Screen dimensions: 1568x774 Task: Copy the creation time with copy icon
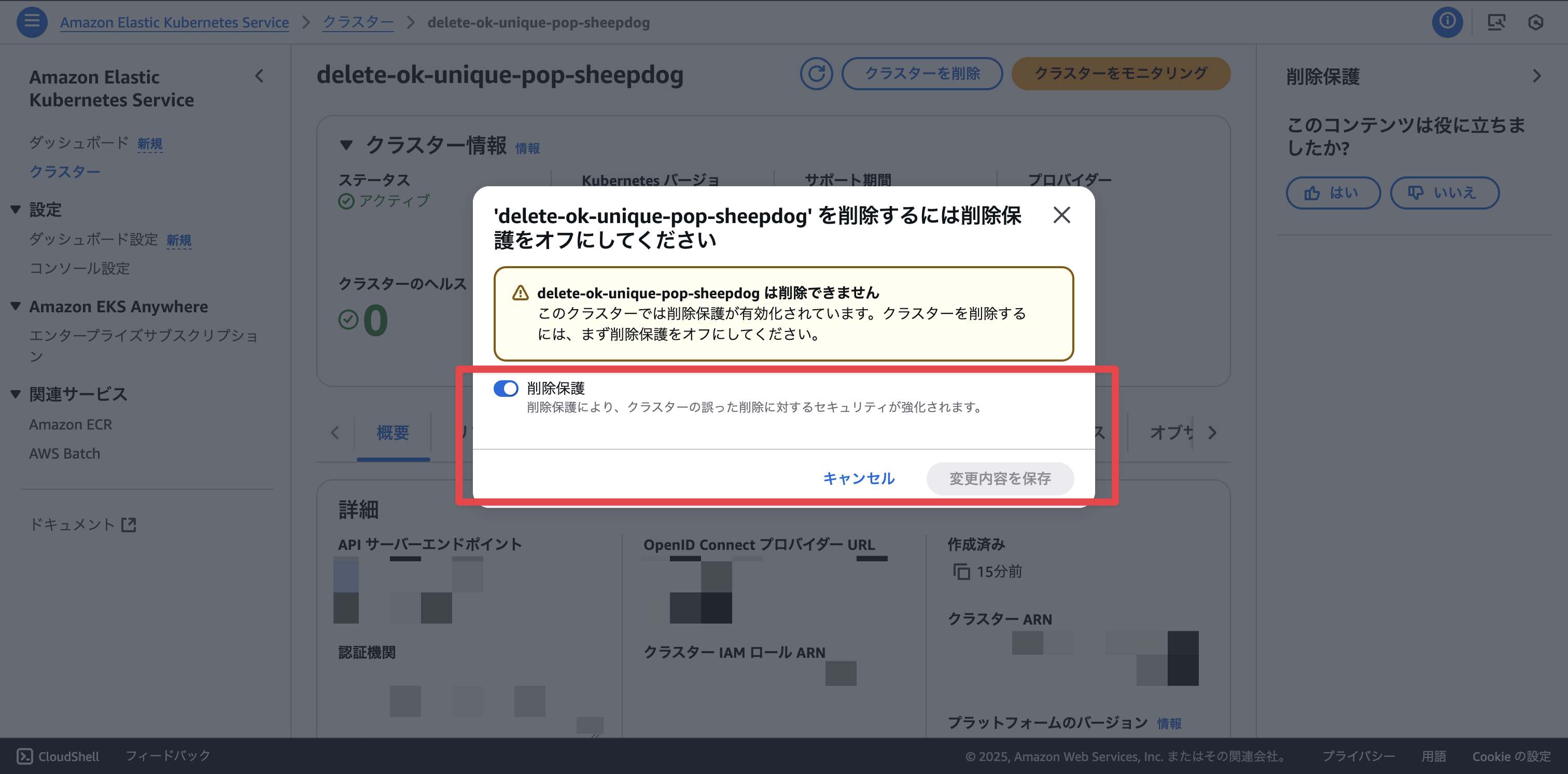pos(961,571)
